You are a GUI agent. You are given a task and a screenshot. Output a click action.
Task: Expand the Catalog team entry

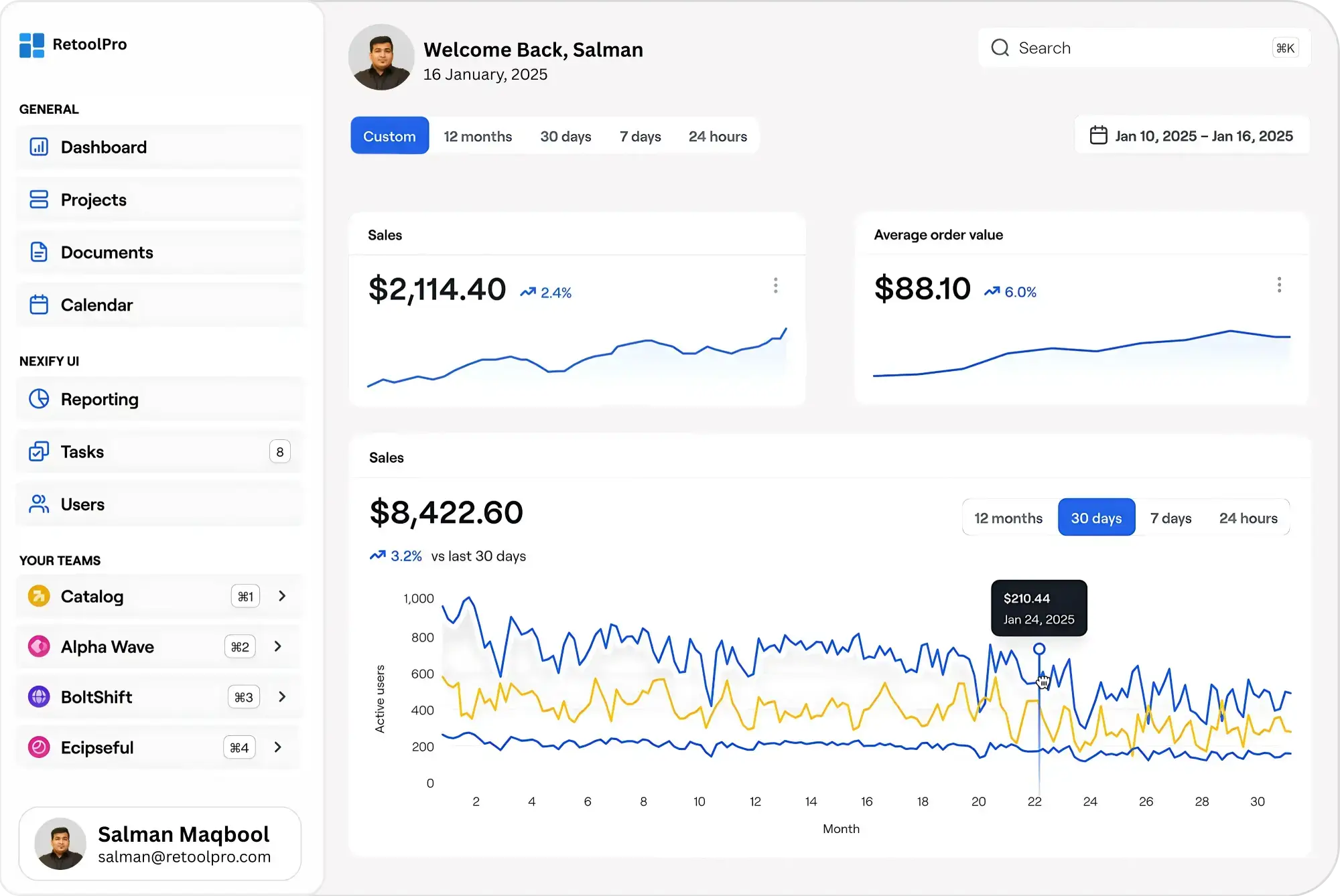(282, 596)
